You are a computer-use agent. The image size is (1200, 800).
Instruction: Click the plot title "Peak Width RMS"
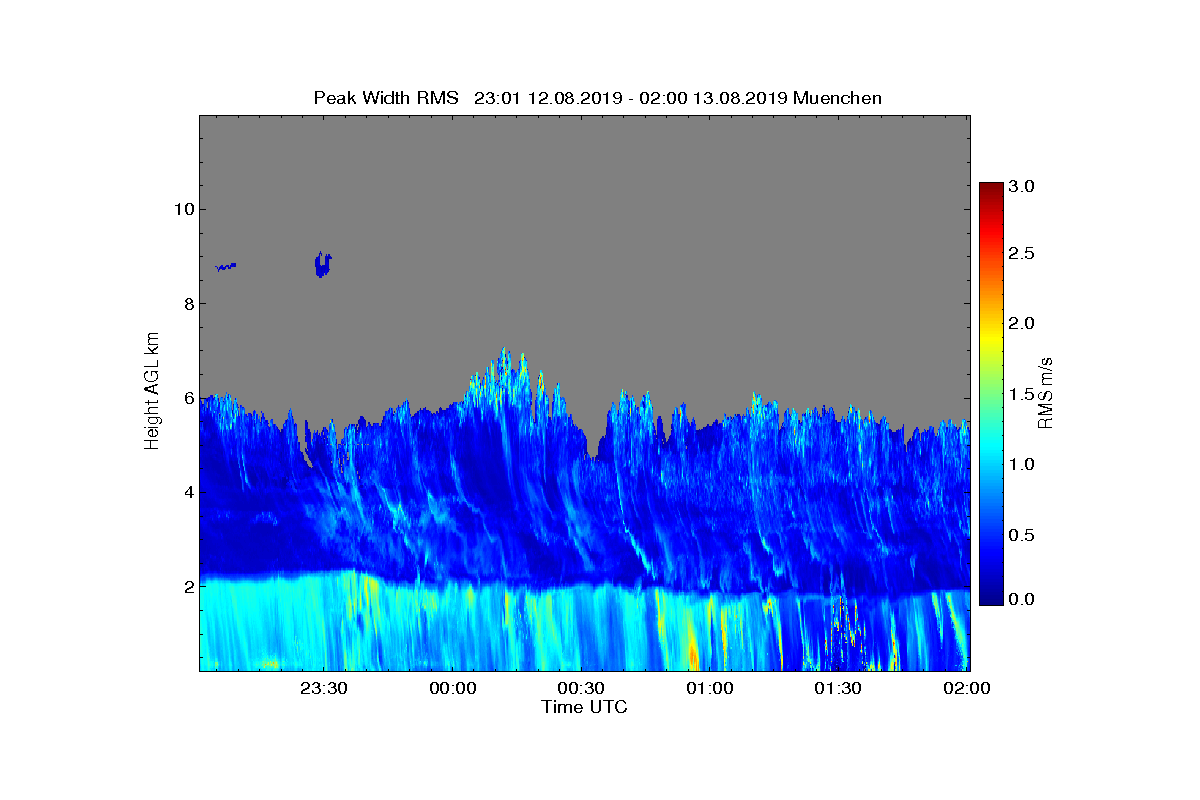386,98
